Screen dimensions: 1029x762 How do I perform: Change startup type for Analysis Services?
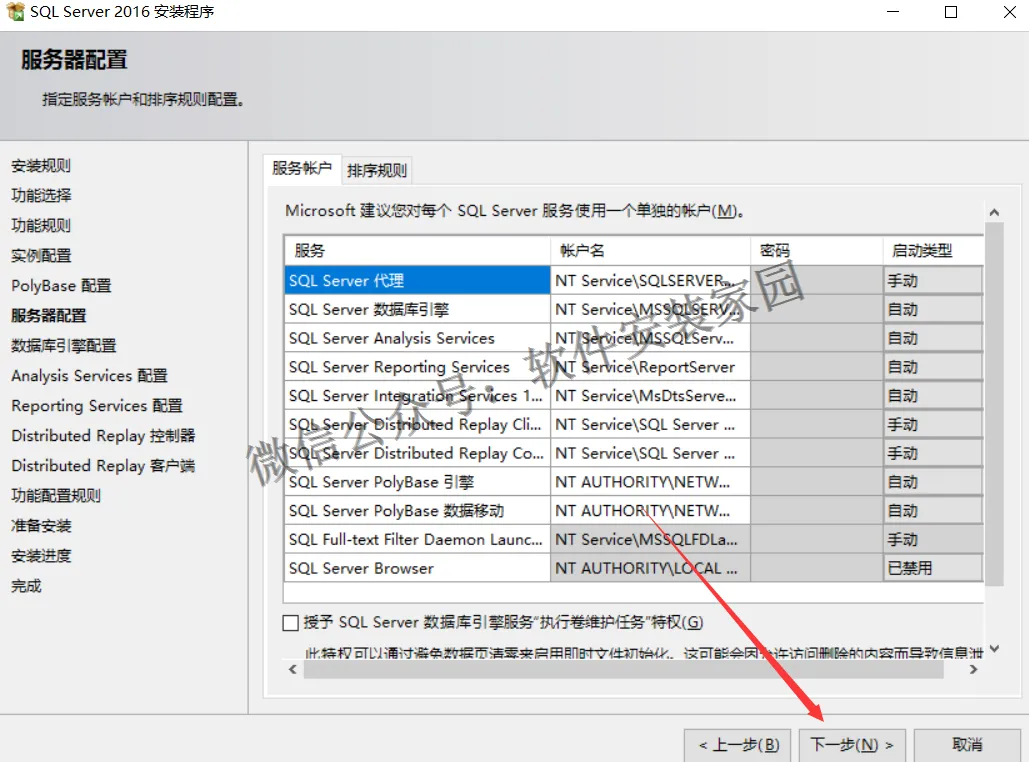point(933,339)
